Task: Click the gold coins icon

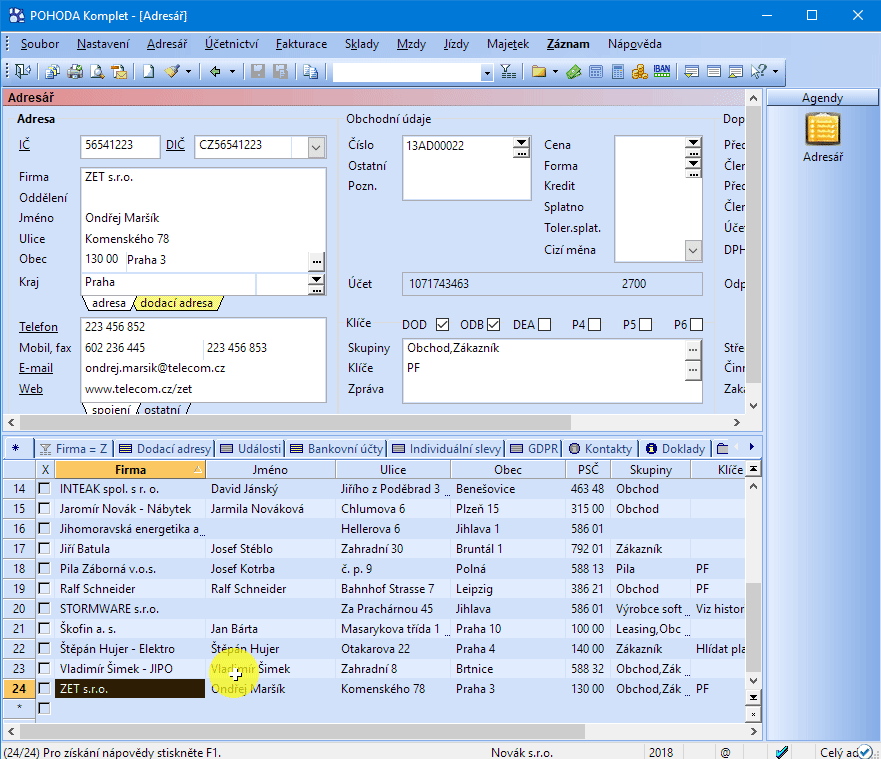Action: tap(639, 71)
